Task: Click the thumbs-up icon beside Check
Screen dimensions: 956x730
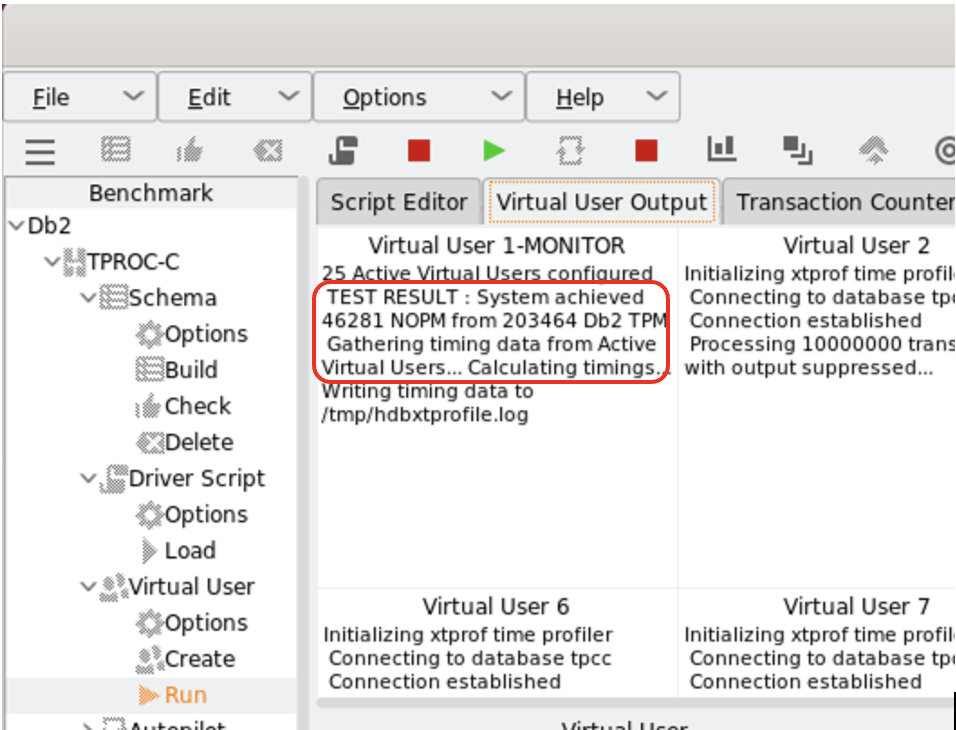Action: tap(149, 406)
